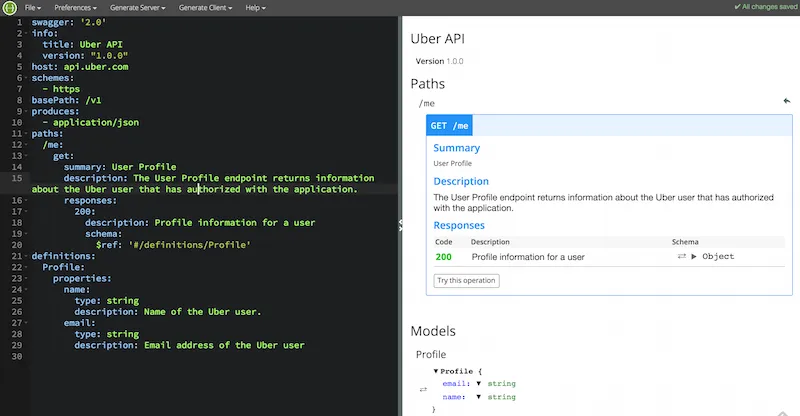Open the Help menu
The height and width of the screenshot is (416, 800).
255,8
